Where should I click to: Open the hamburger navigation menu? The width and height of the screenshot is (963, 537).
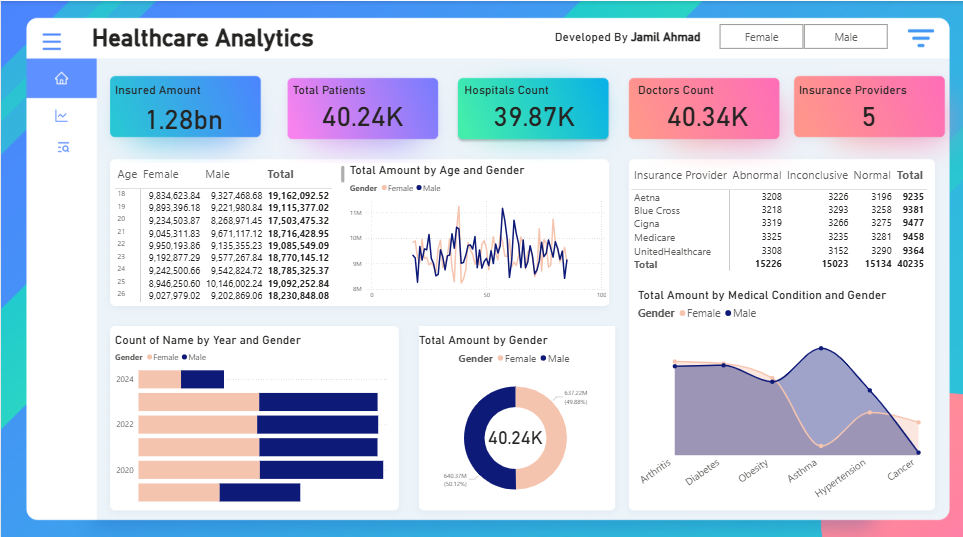[x=52, y=41]
